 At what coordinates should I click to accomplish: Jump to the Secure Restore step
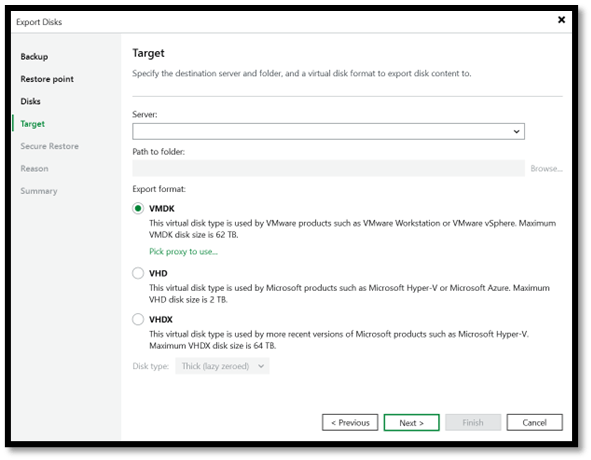click(x=50, y=146)
